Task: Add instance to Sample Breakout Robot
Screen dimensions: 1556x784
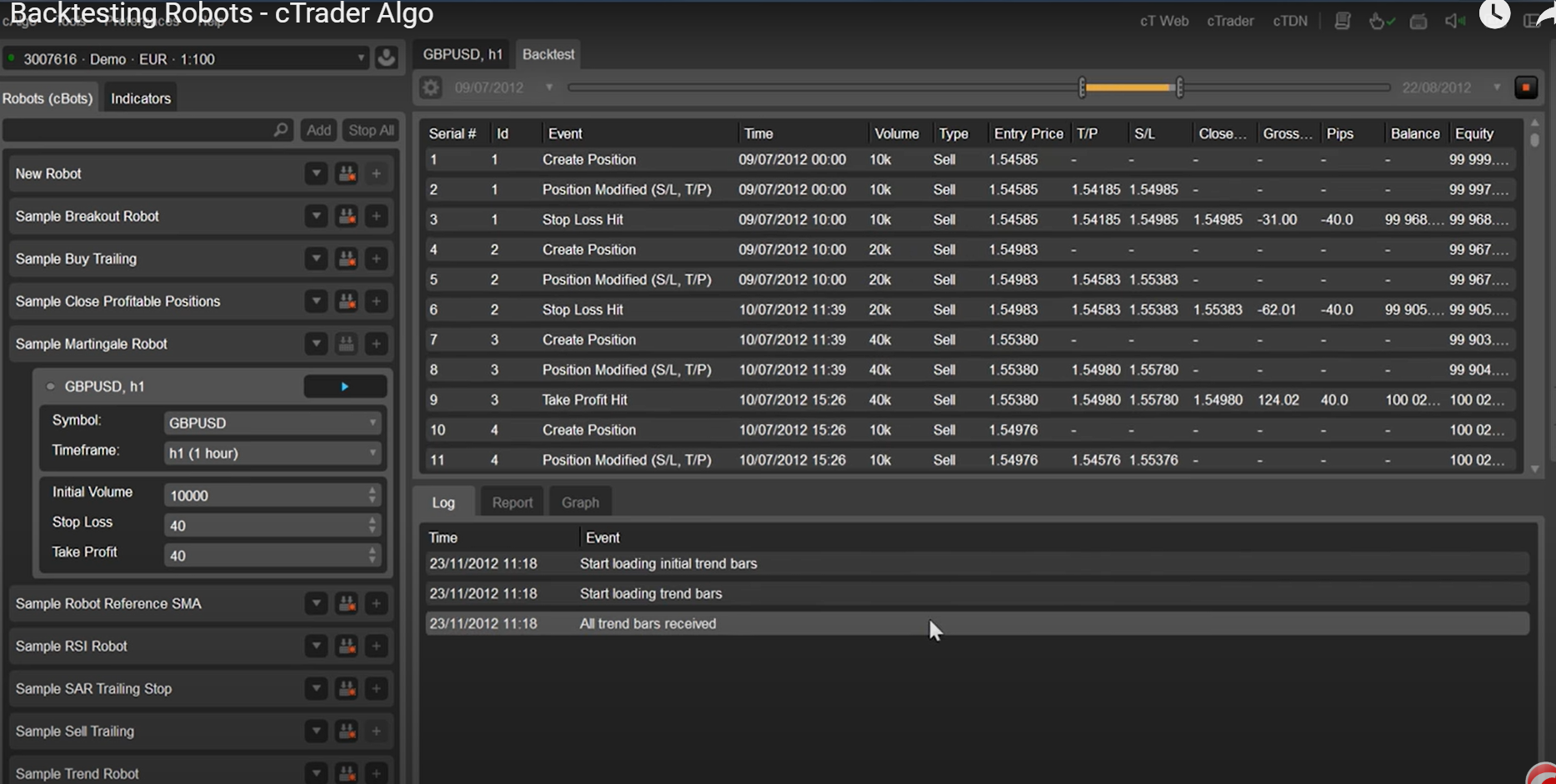Action: point(377,216)
